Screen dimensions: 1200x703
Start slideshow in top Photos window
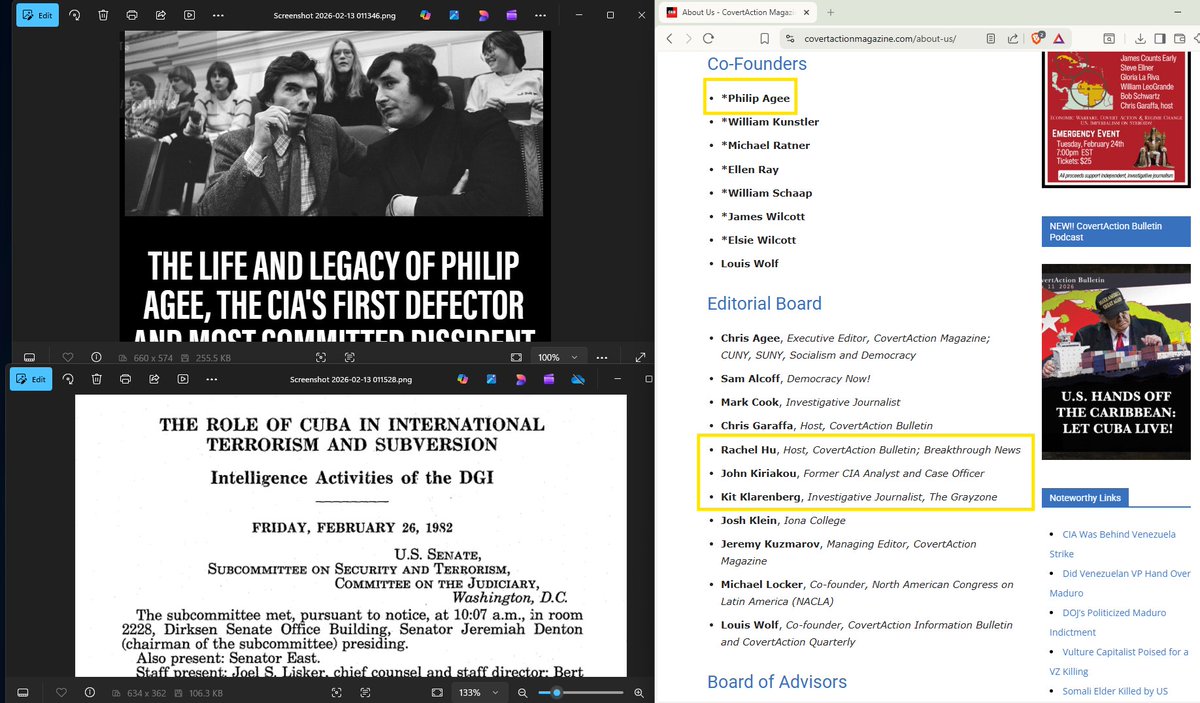point(190,15)
